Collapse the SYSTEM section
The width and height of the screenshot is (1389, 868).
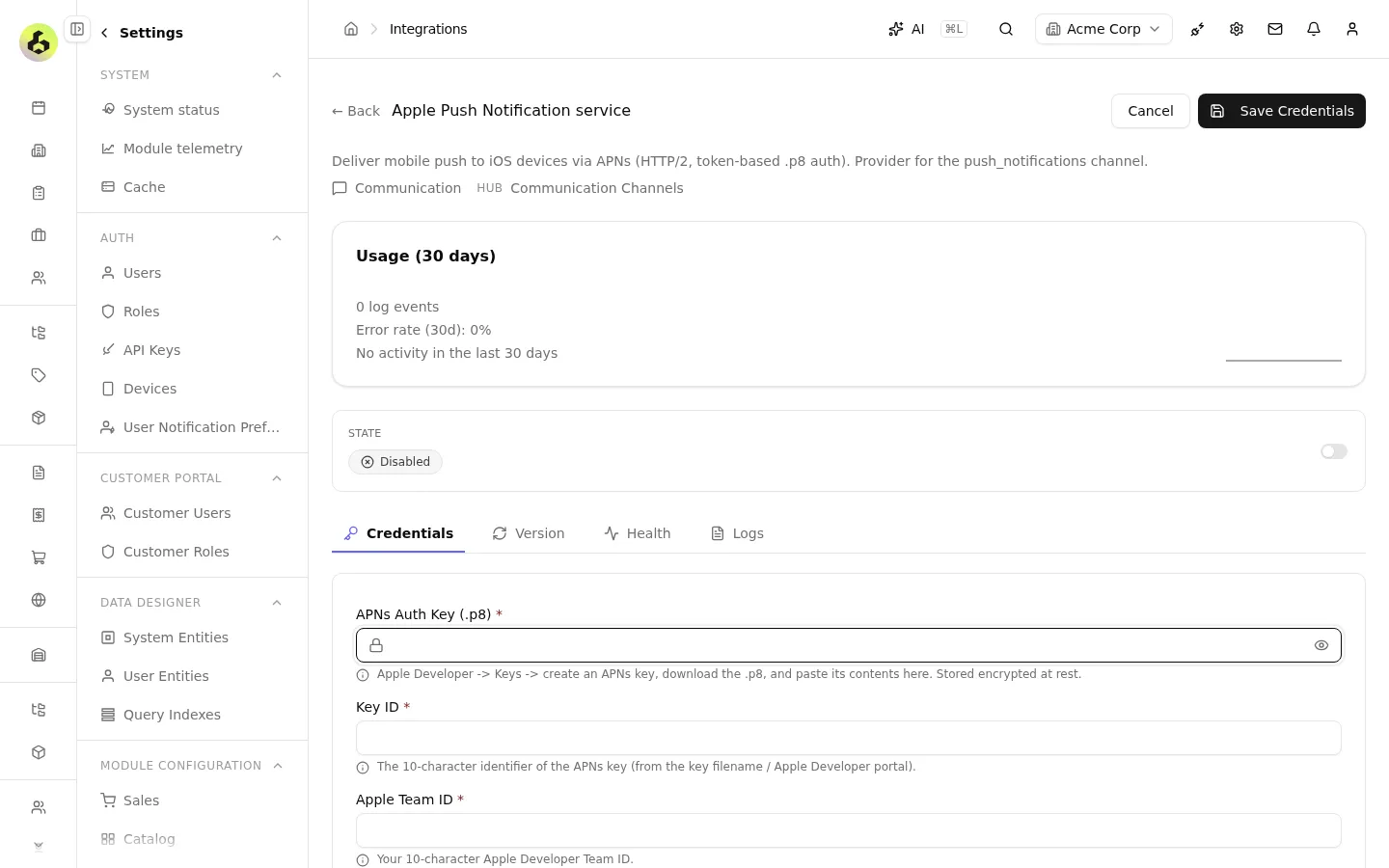tap(277, 75)
